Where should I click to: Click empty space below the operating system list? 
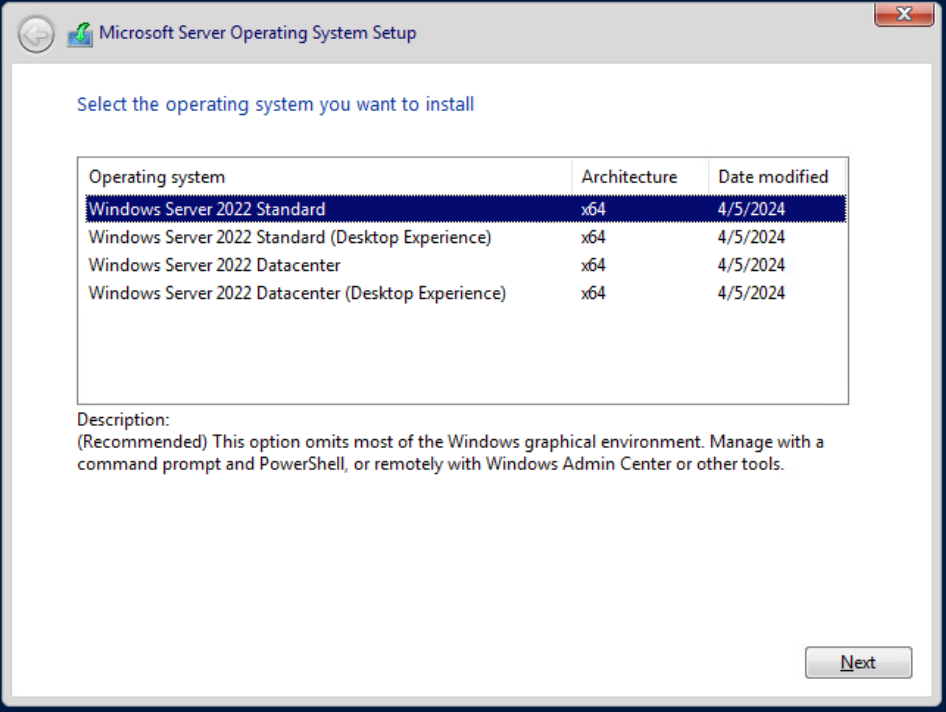(x=460, y=355)
